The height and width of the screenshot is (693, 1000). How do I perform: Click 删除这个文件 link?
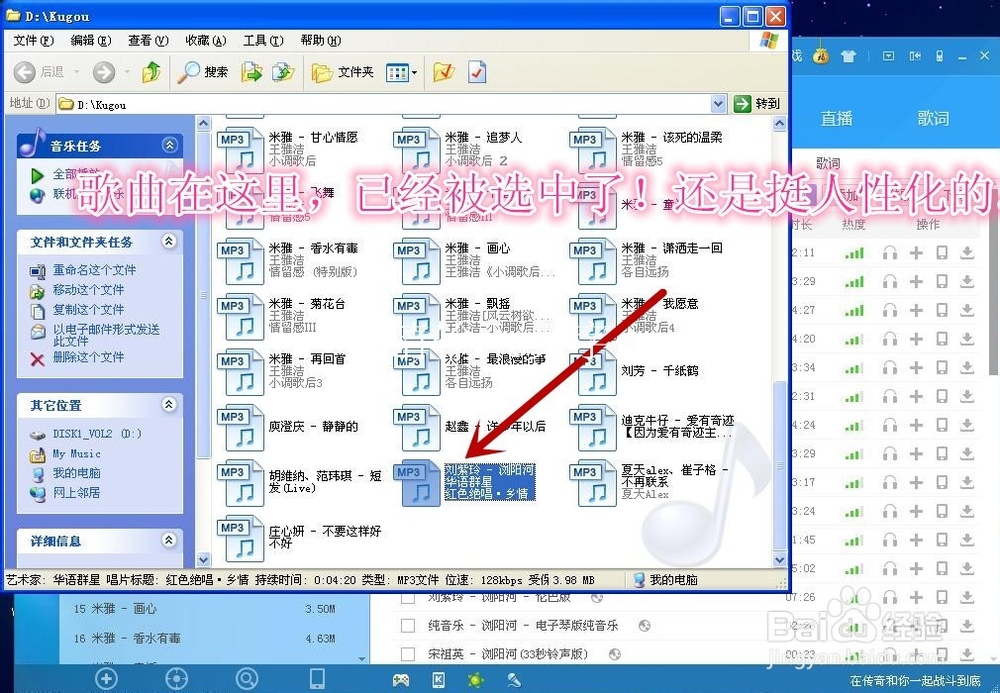(88, 357)
